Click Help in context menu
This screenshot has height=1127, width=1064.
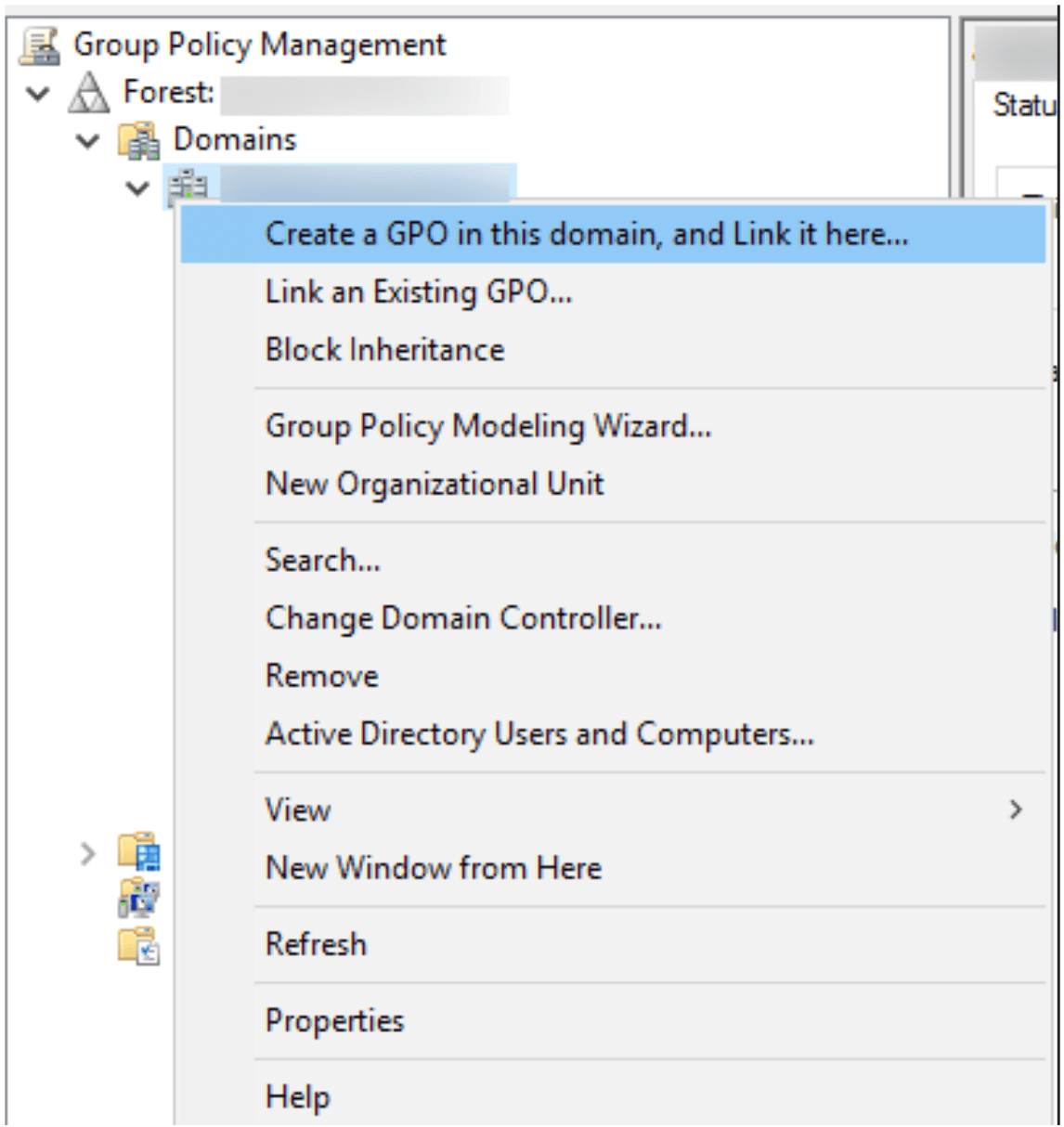(613, 1096)
